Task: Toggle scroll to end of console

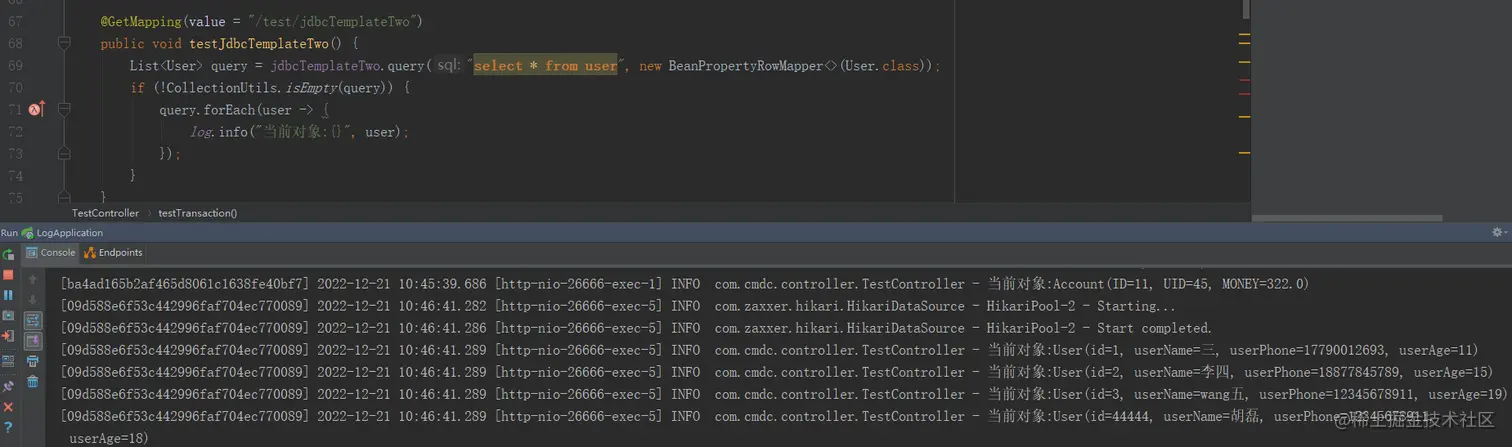Action: pos(32,340)
